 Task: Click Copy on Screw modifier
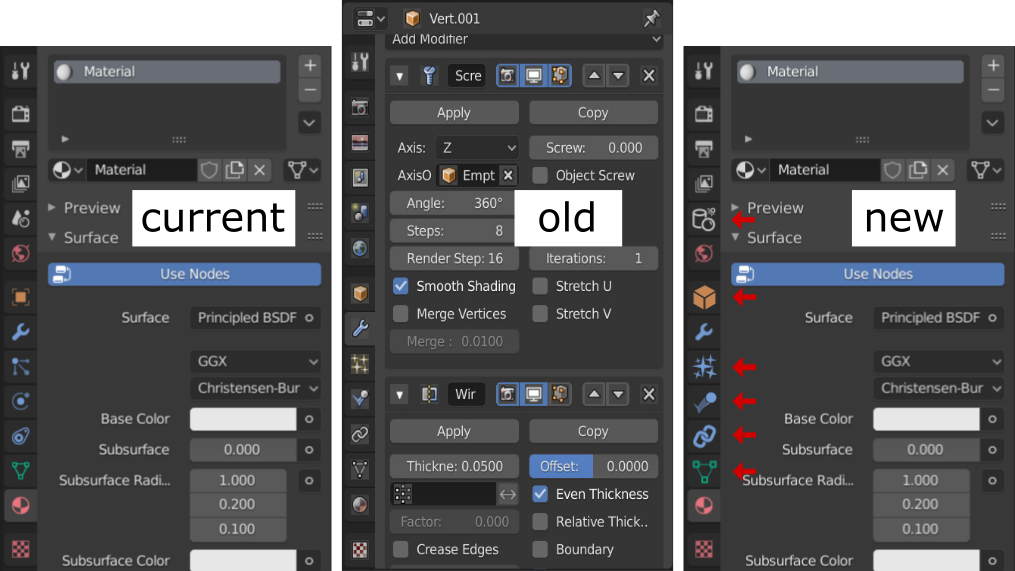593,113
